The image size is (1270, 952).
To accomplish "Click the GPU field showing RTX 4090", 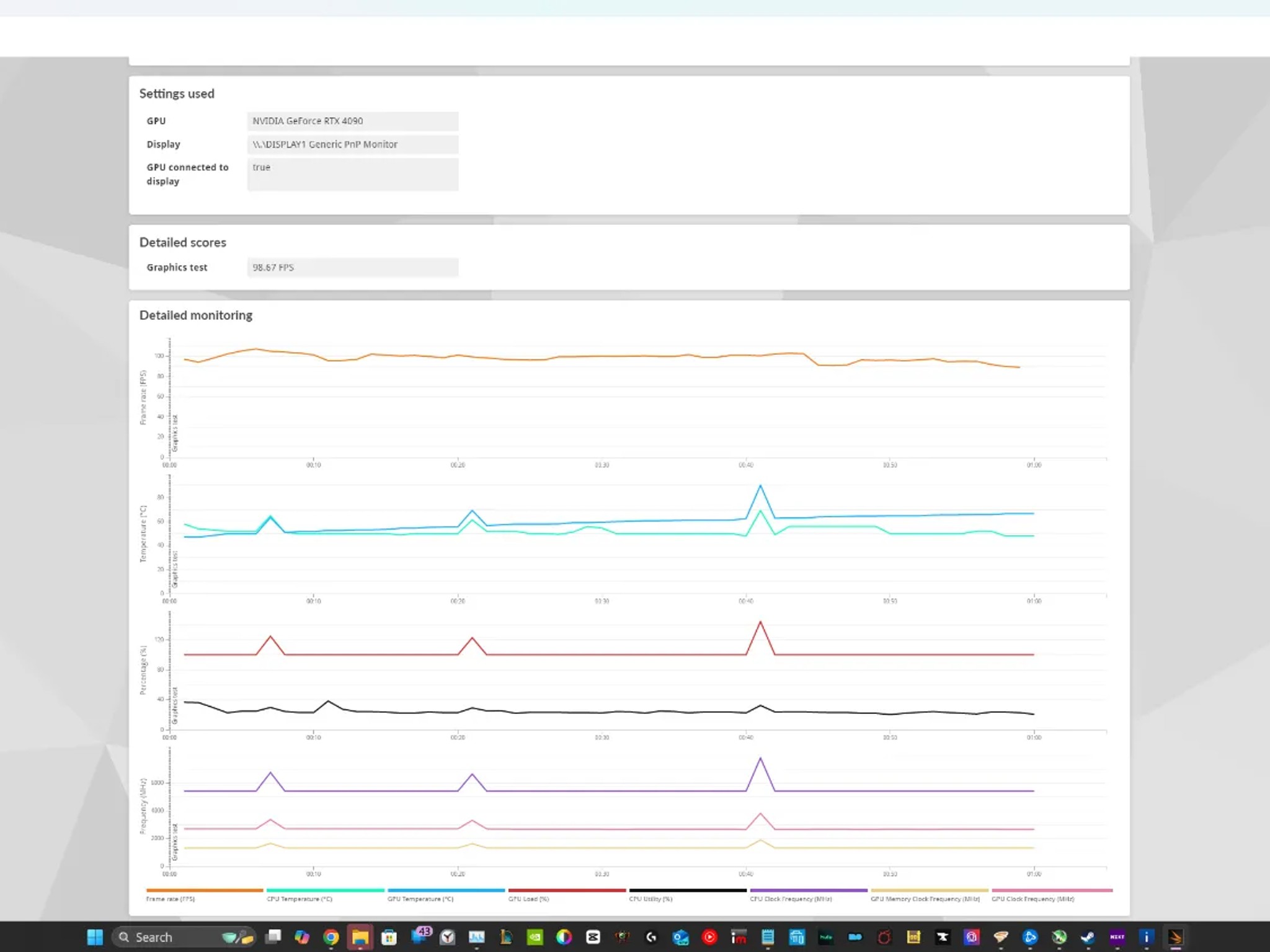I will tap(353, 121).
